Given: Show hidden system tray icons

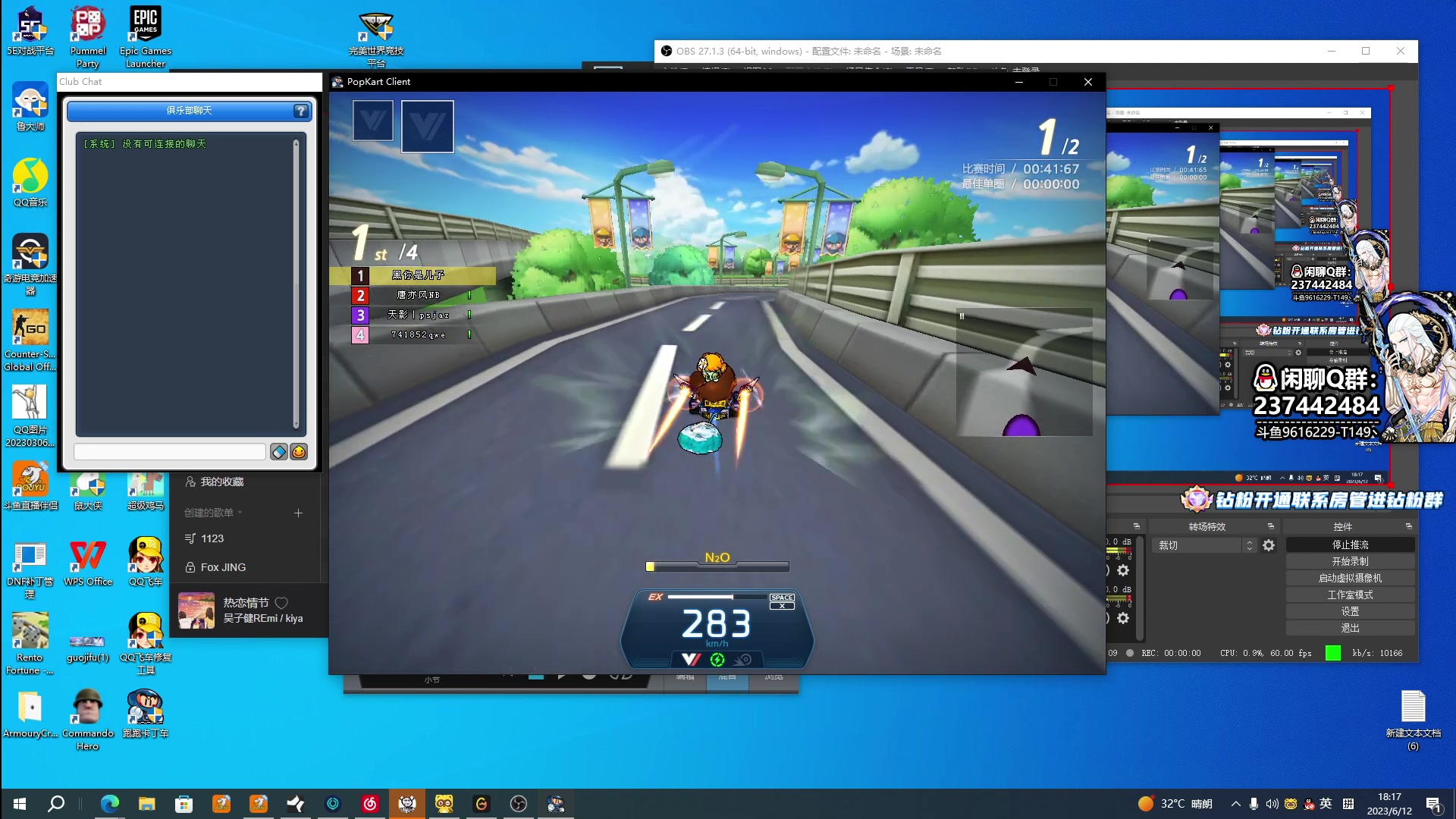Looking at the screenshot, I should [x=1236, y=804].
